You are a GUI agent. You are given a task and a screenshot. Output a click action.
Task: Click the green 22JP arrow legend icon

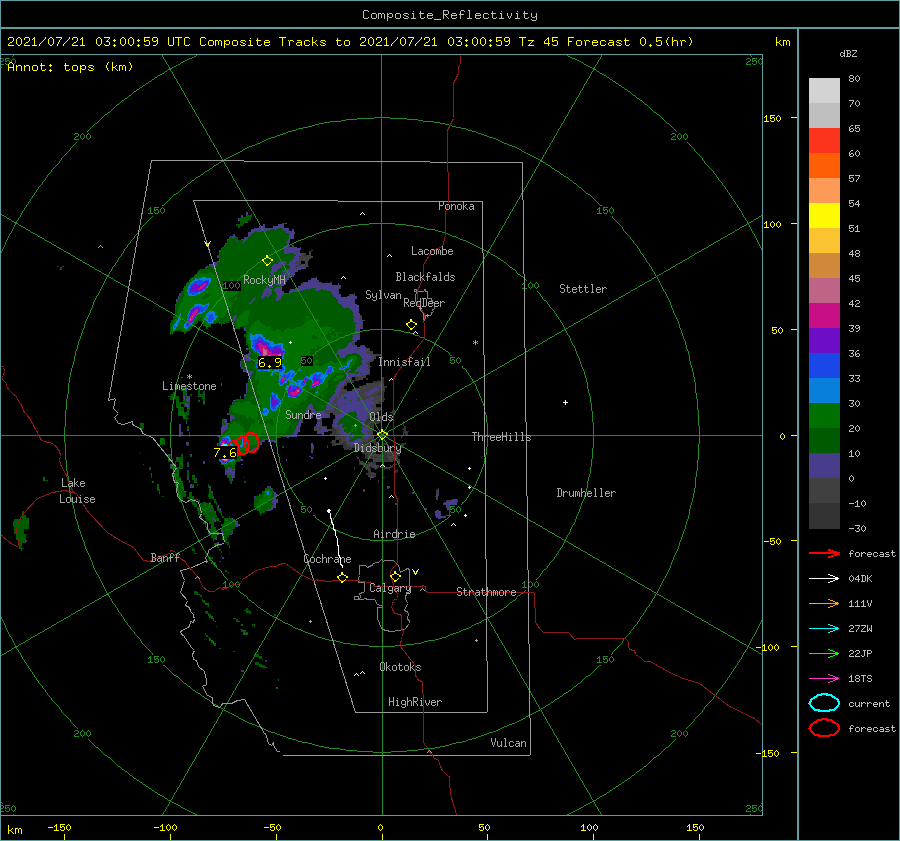coord(824,653)
